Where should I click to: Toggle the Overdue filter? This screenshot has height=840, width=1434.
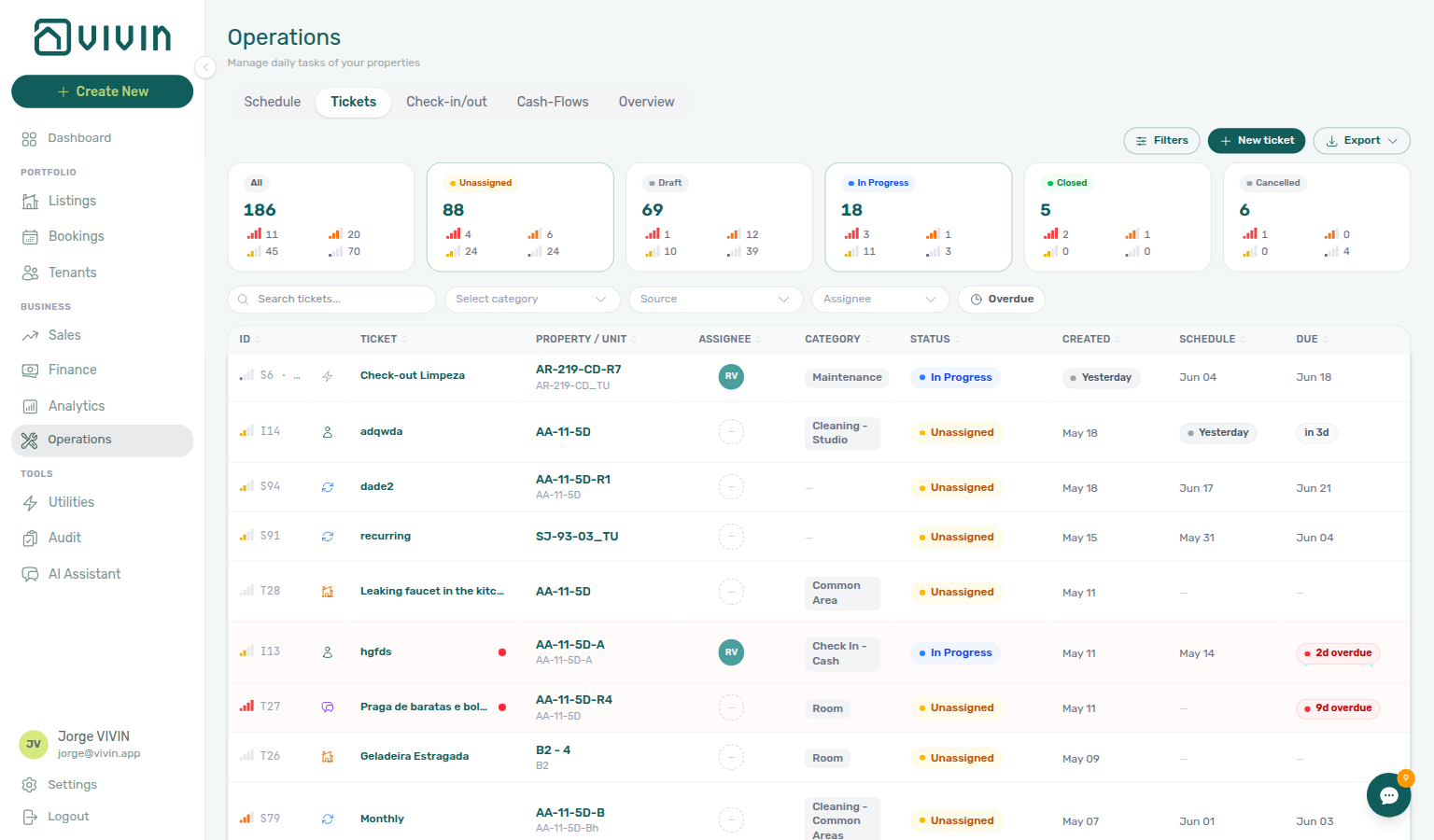[x=1002, y=300]
